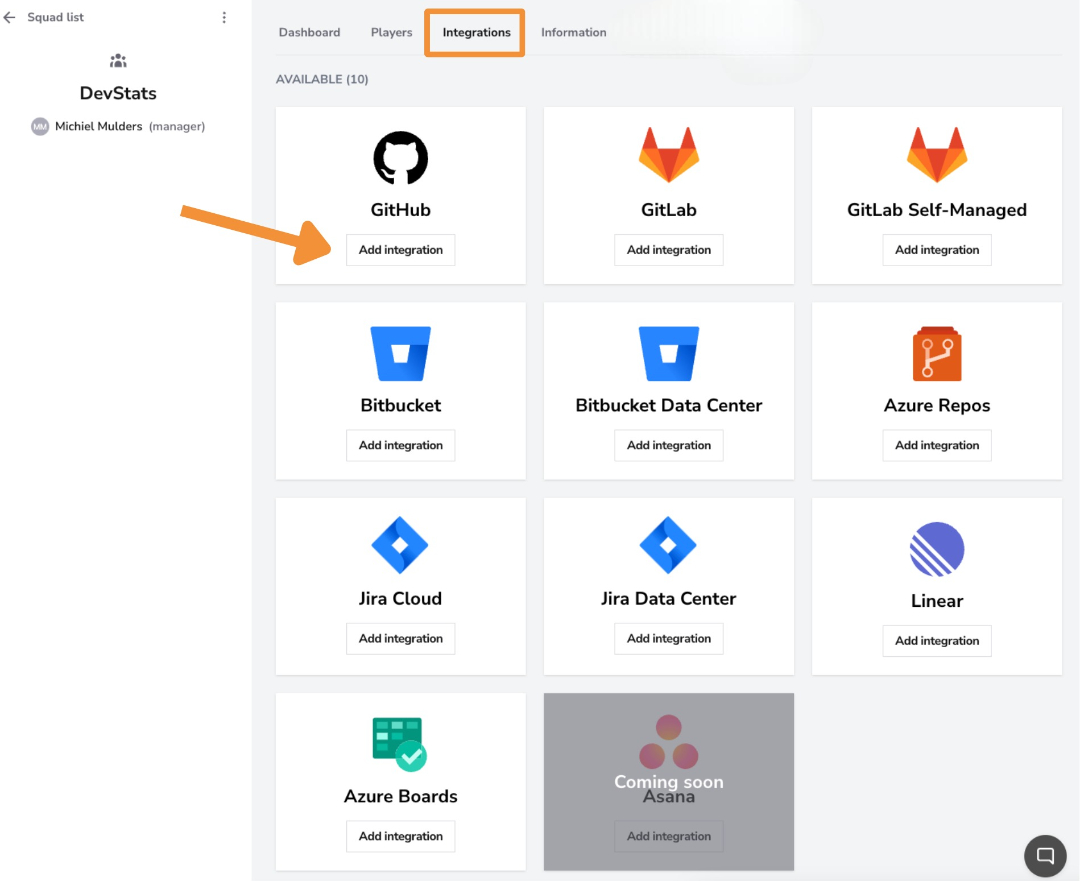The width and height of the screenshot is (1080, 881).
Task: Open the Information tab
Action: 574,32
